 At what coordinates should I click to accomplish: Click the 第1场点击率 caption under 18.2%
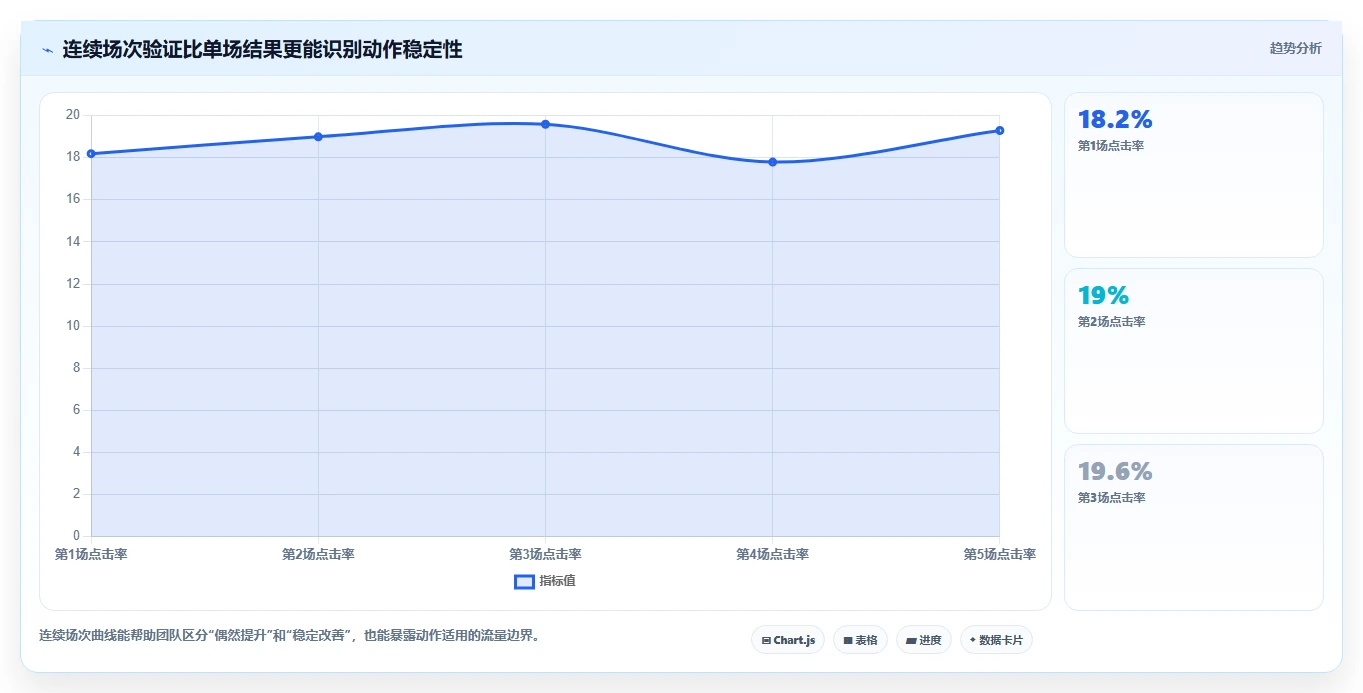[1111, 146]
